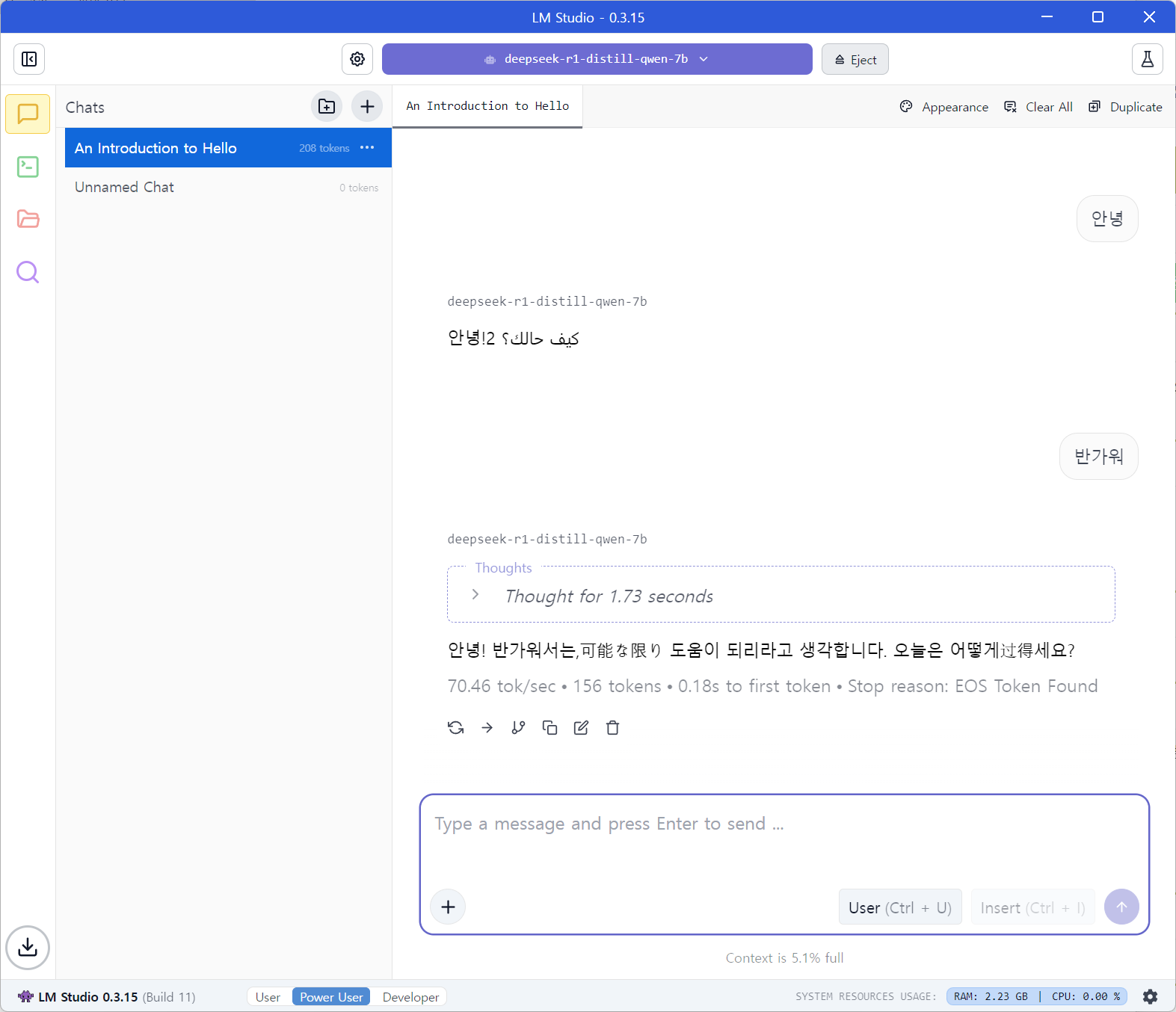Duplicate the current chat
1176x1012 pixels.
(x=1125, y=107)
